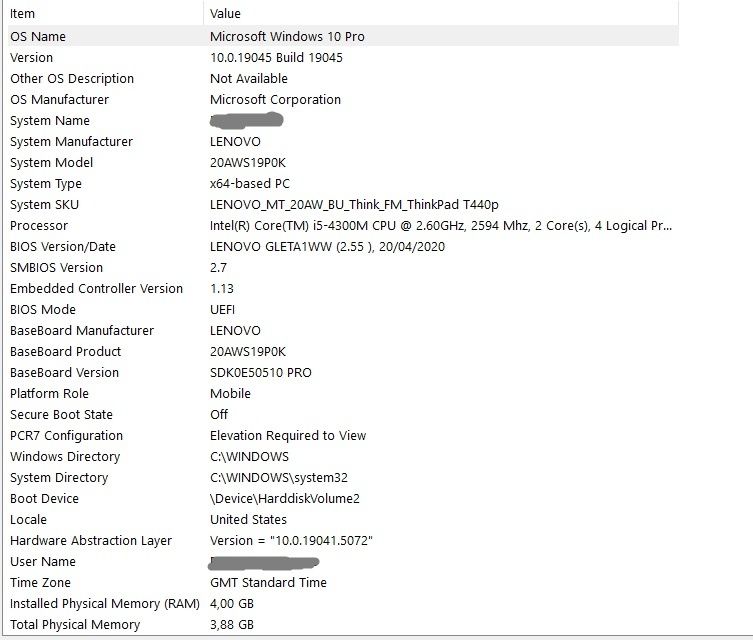This screenshot has height=640, width=753.
Task: Click the C:\WINDOWS\system32 value
Action: click(279, 478)
